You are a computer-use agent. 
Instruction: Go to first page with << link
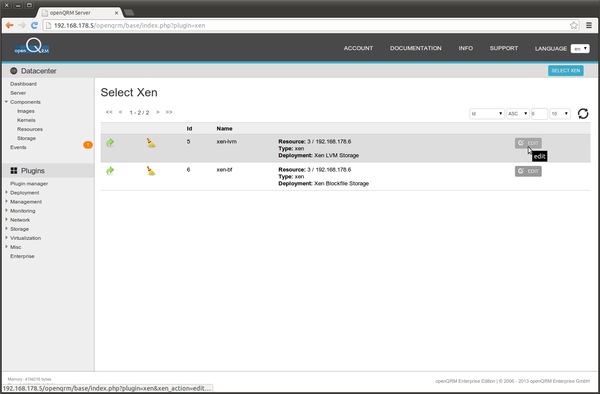[x=109, y=112]
